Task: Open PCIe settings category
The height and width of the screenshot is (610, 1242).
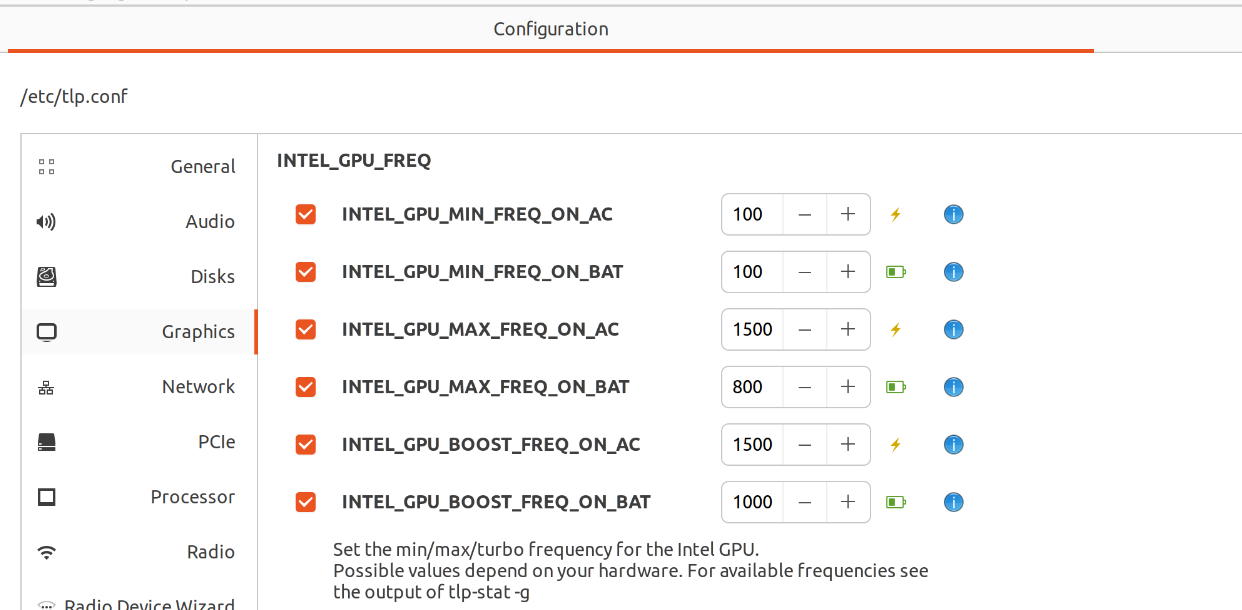Action: pyautogui.click(x=216, y=442)
